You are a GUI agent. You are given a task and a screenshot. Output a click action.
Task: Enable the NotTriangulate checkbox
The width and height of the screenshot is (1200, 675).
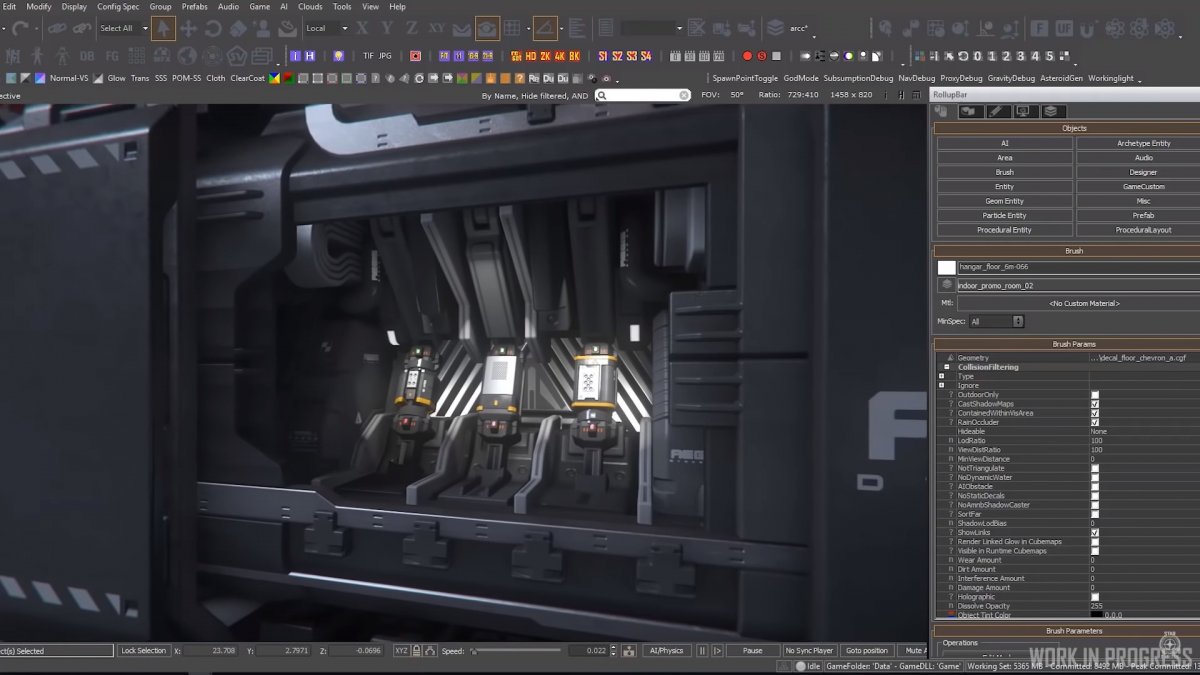click(1095, 468)
